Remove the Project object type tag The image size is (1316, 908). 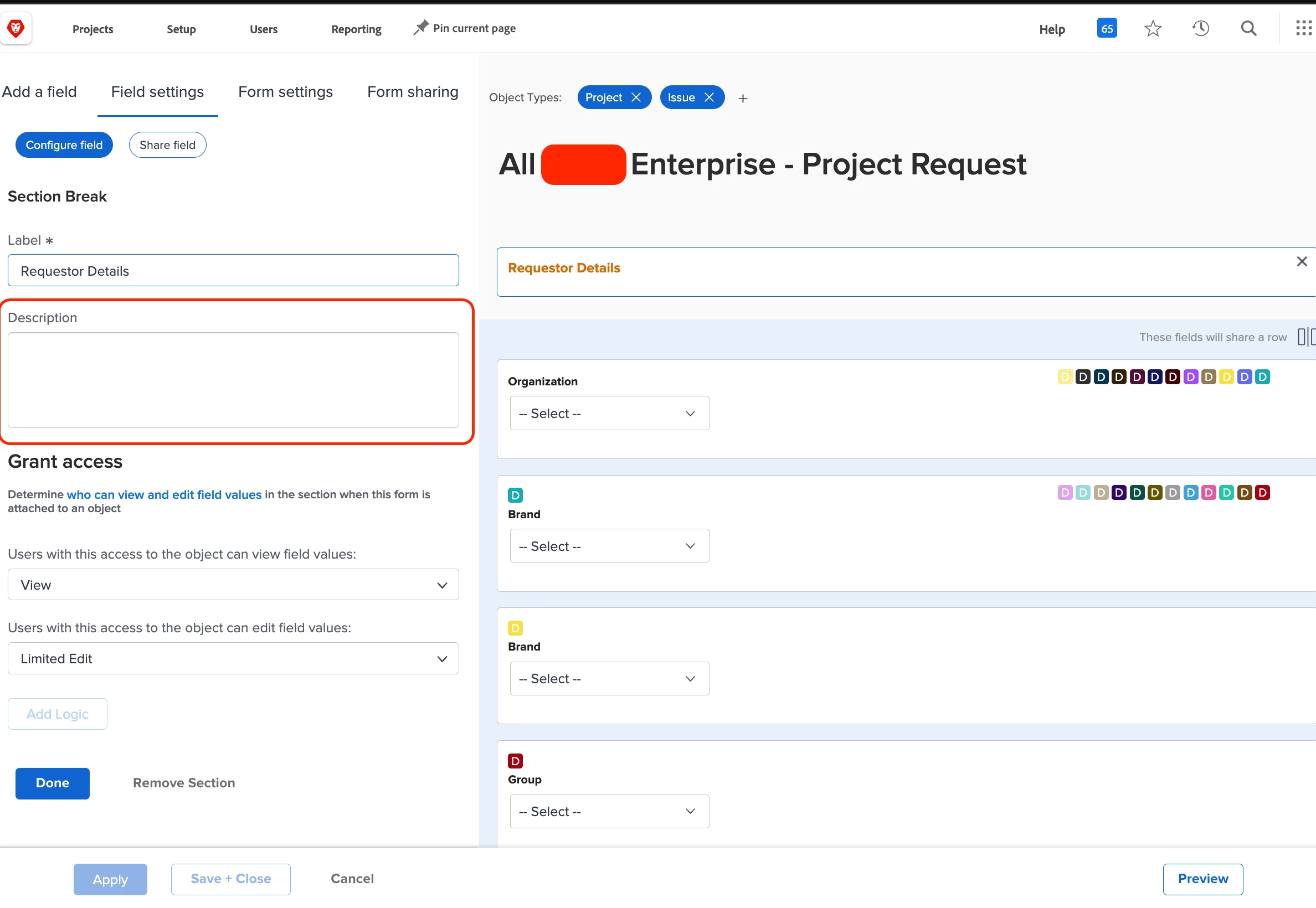(636, 97)
